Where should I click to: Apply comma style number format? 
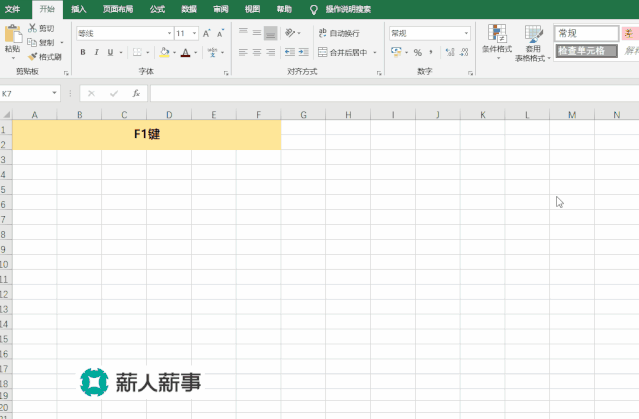[431, 52]
